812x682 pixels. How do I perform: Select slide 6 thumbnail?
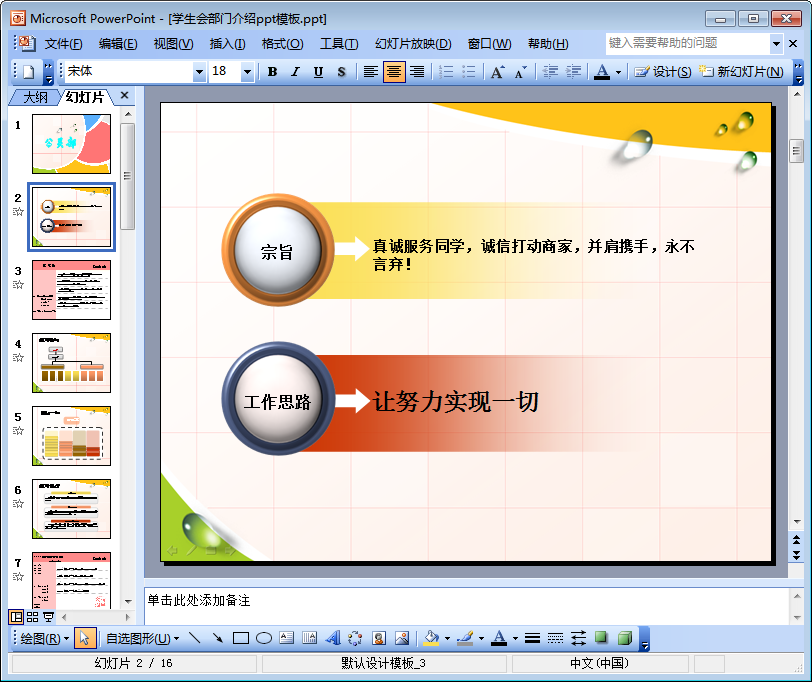(x=71, y=509)
